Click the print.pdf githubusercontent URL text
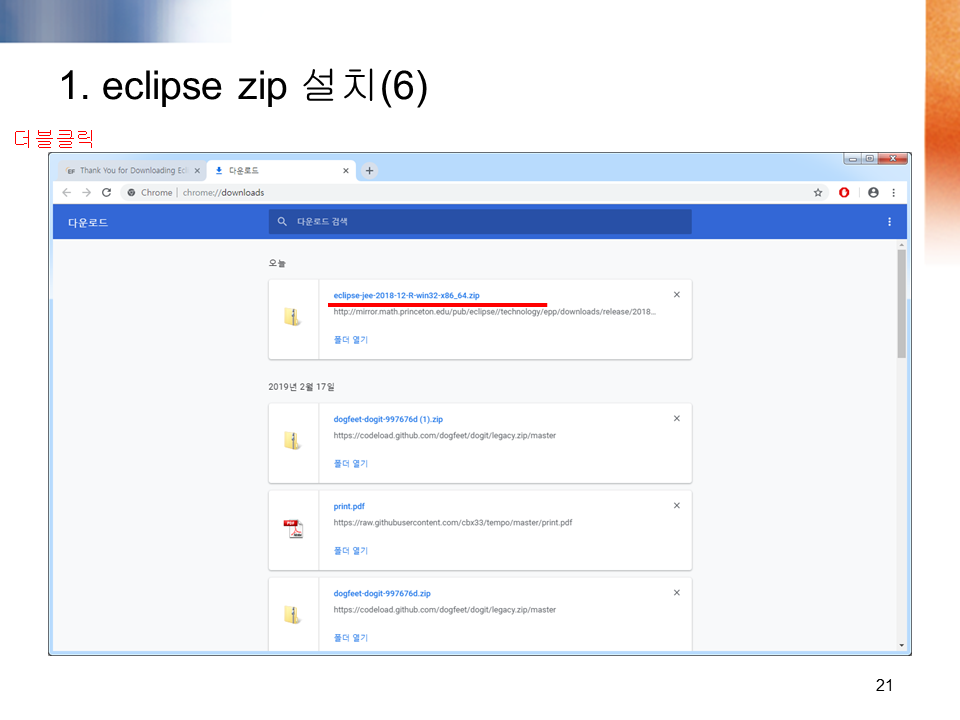This screenshot has width=960, height=720. (x=452, y=522)
